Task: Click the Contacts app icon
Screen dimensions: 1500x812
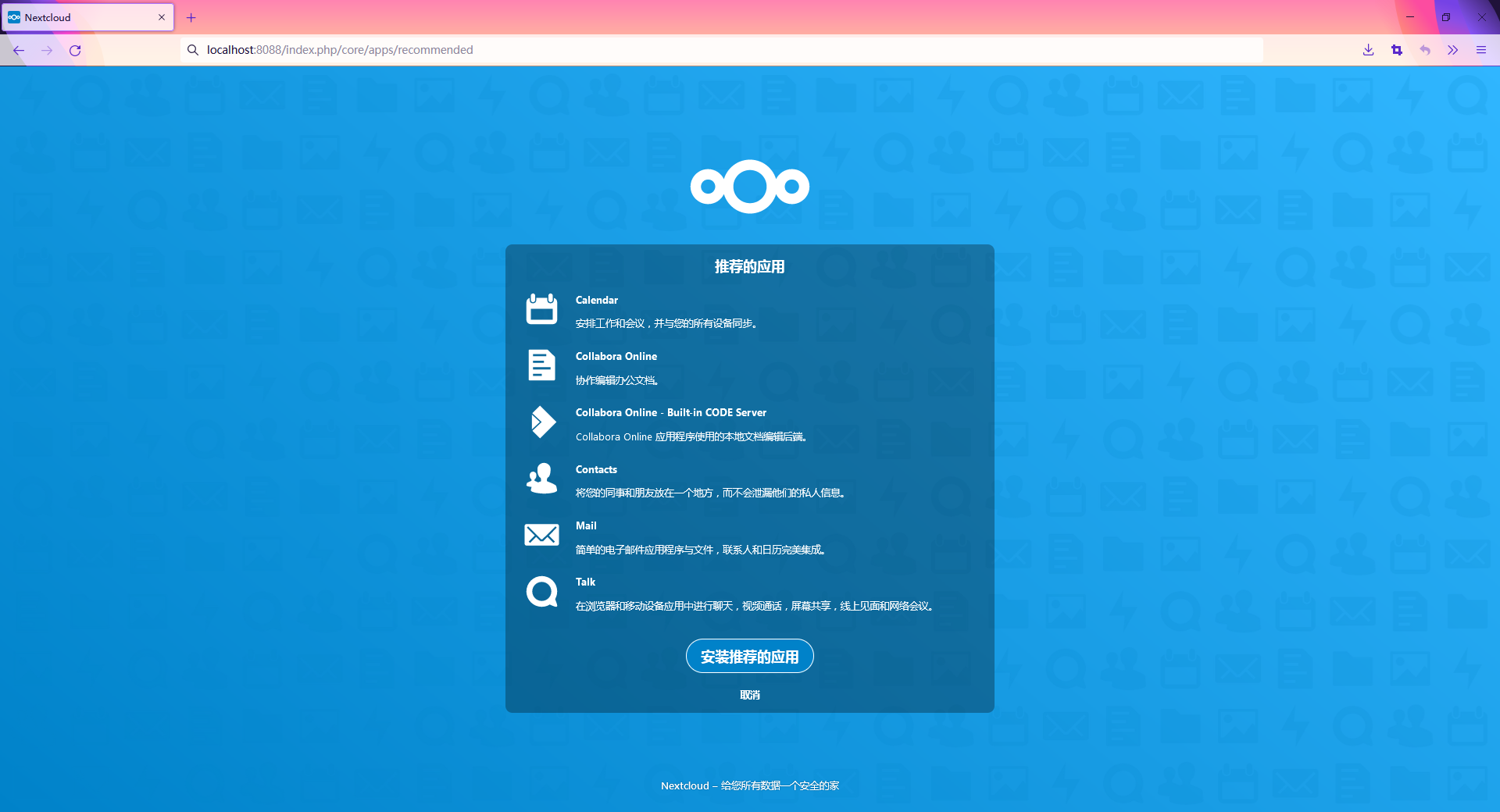Action: (x=541, y=479)
